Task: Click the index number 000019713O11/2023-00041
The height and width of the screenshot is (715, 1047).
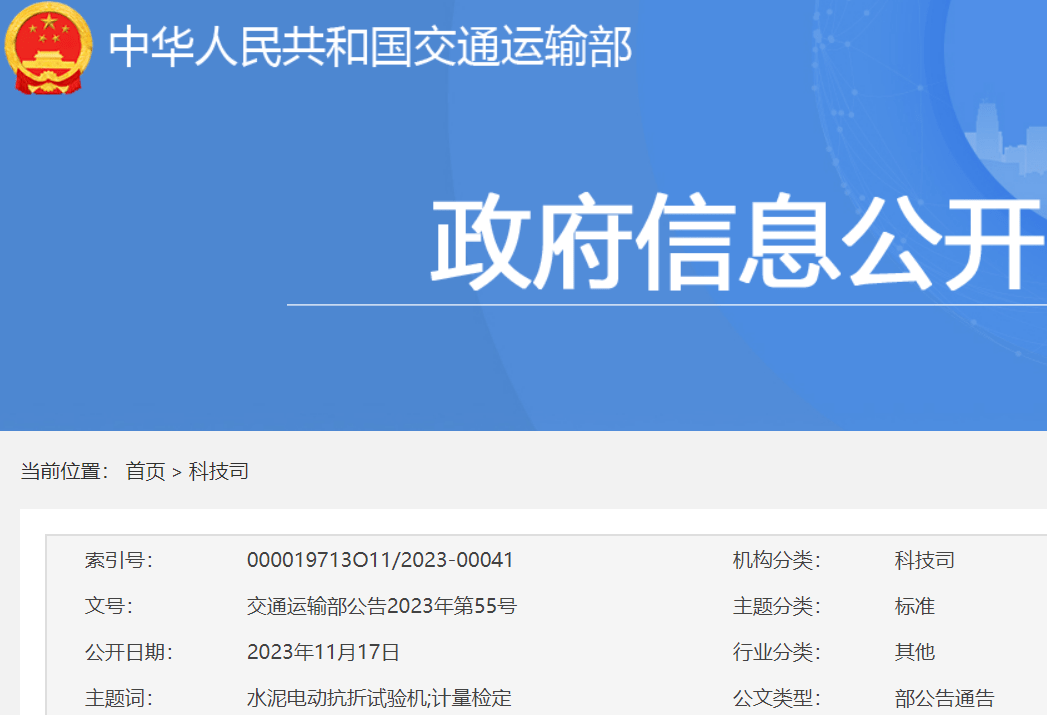Action: tap(381, 561)
